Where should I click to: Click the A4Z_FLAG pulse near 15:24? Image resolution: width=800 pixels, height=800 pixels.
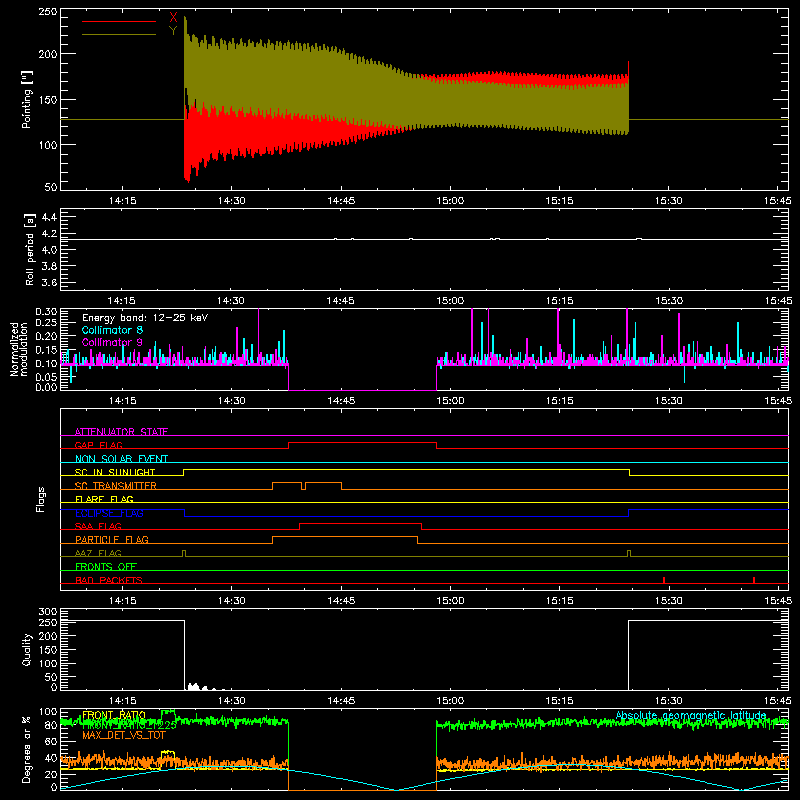pos(629,554)
